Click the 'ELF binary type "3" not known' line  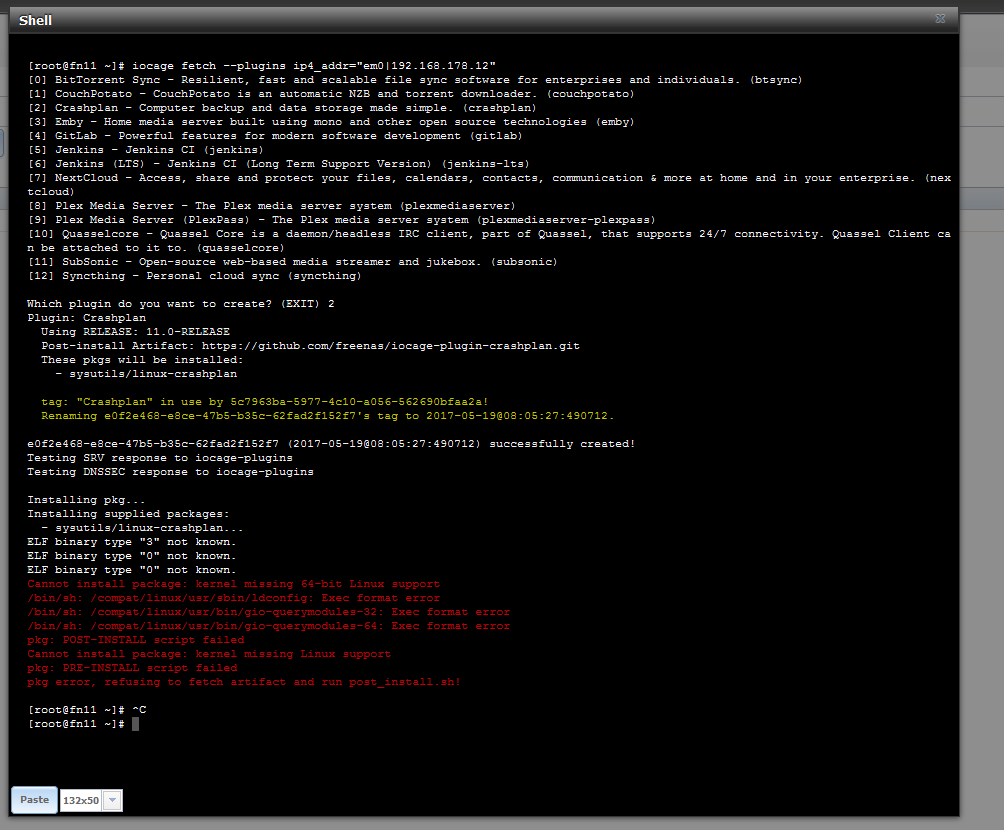point(132,542)
